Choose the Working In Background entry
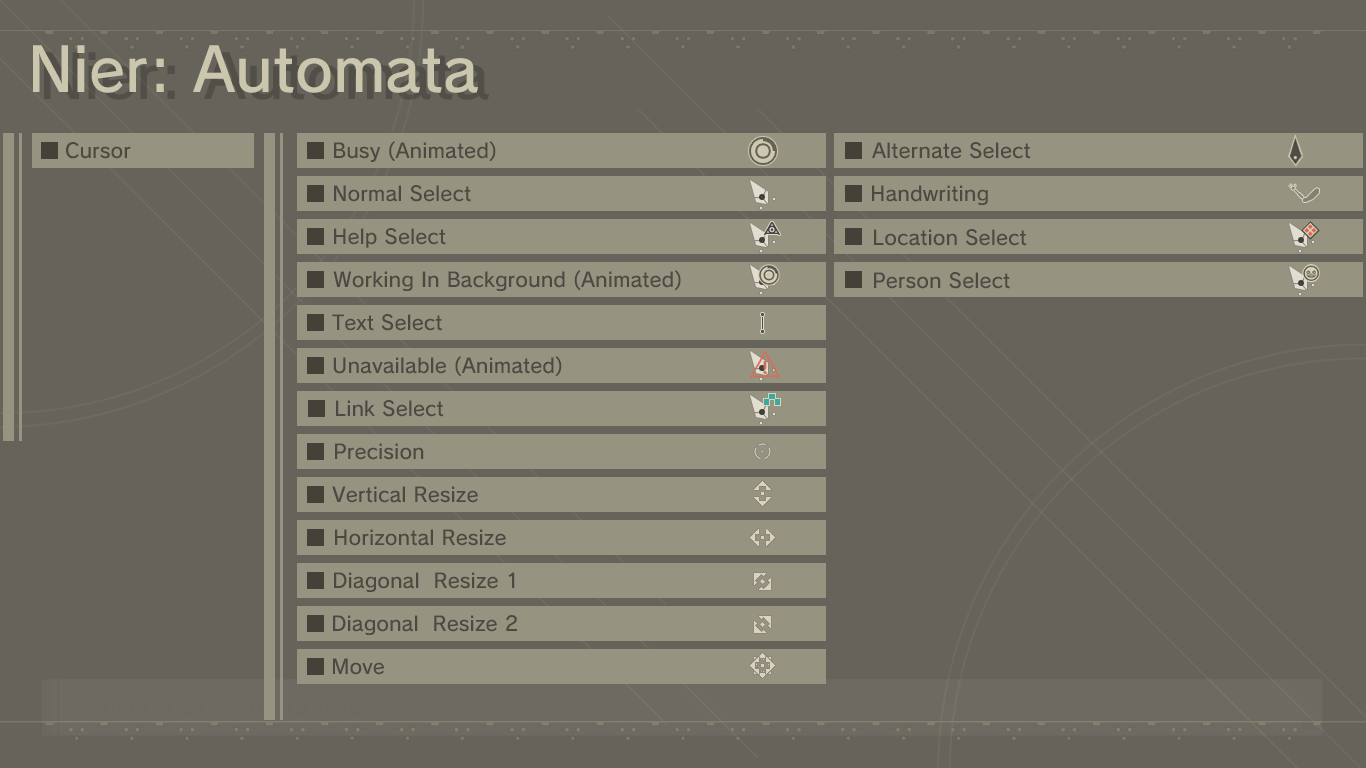Viewport: 1366px width, 768px height. point(506,280)
